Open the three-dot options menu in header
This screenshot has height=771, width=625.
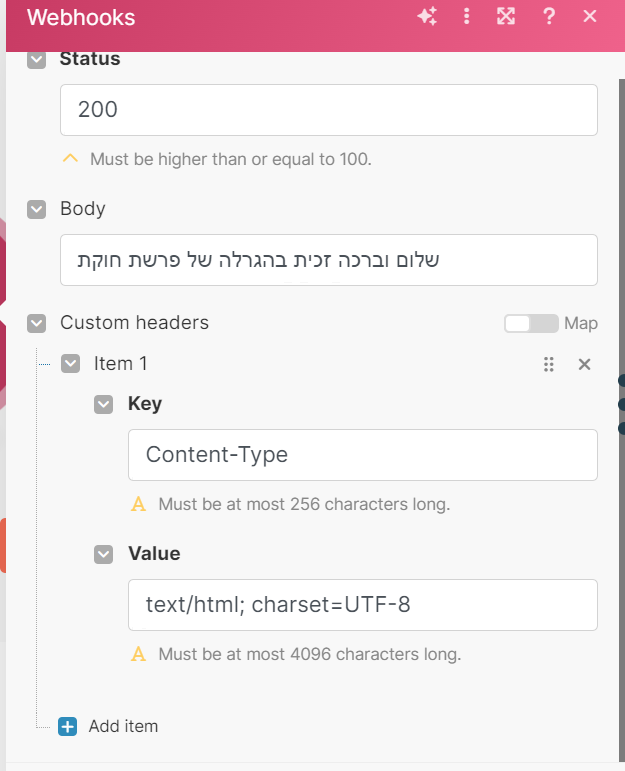coord(466,16)
